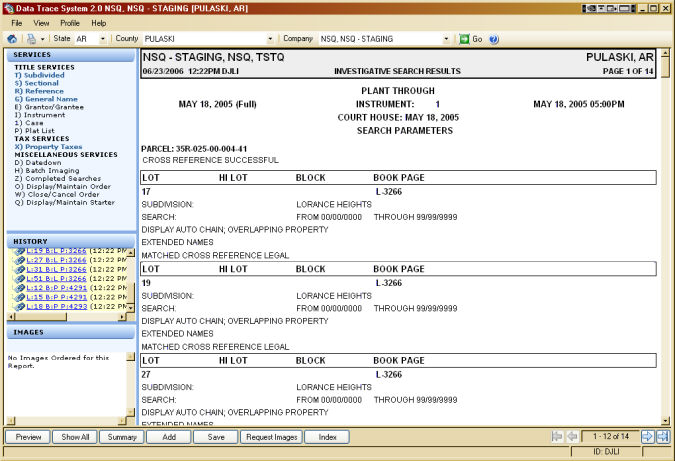Go to the next results page
Image resolution: width=675 pixels, height=461 pixels.
click(647, 437)
